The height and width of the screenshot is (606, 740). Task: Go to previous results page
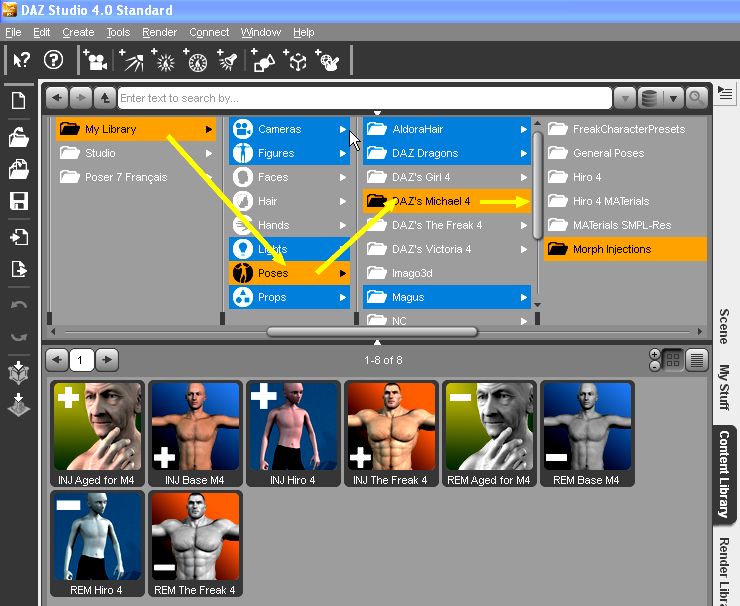pos(57,360)
